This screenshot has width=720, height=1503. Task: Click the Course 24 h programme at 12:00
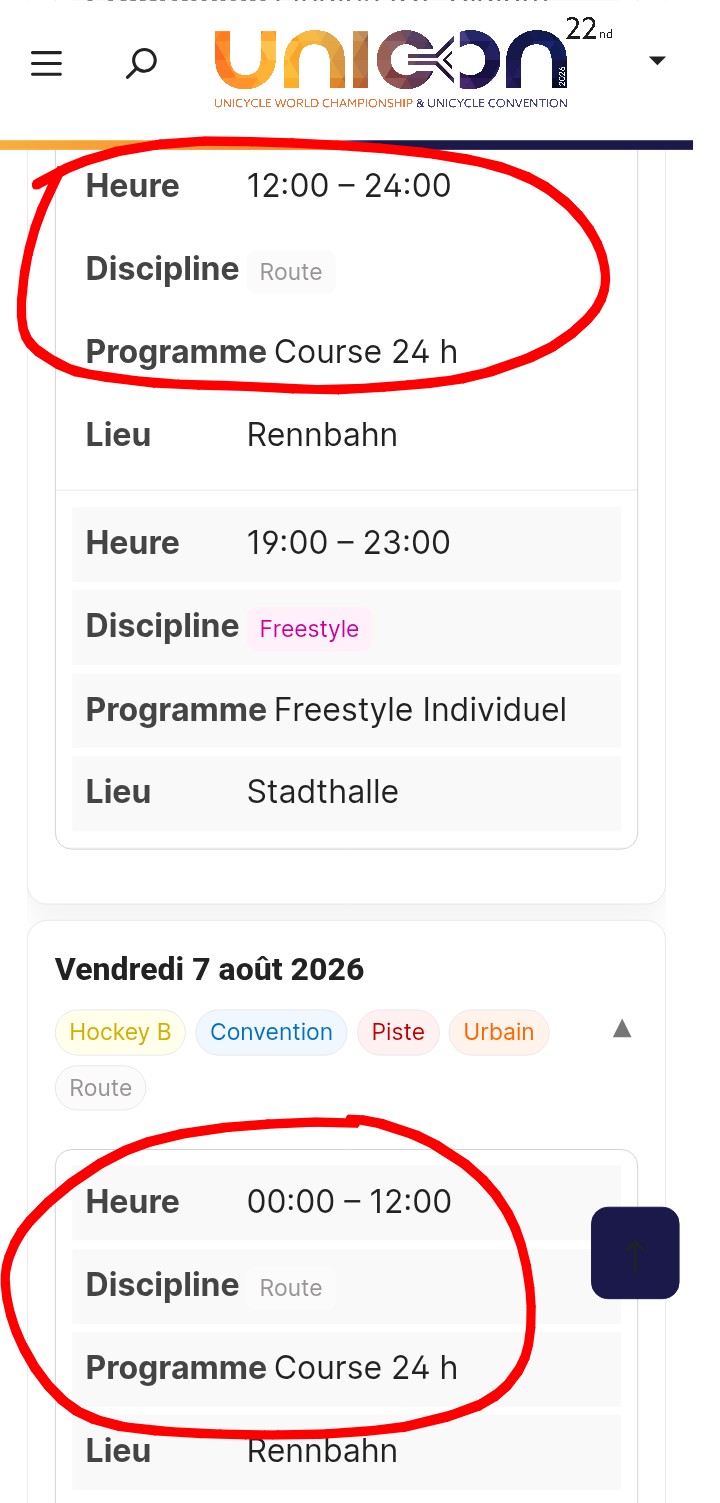coord(365,352)
